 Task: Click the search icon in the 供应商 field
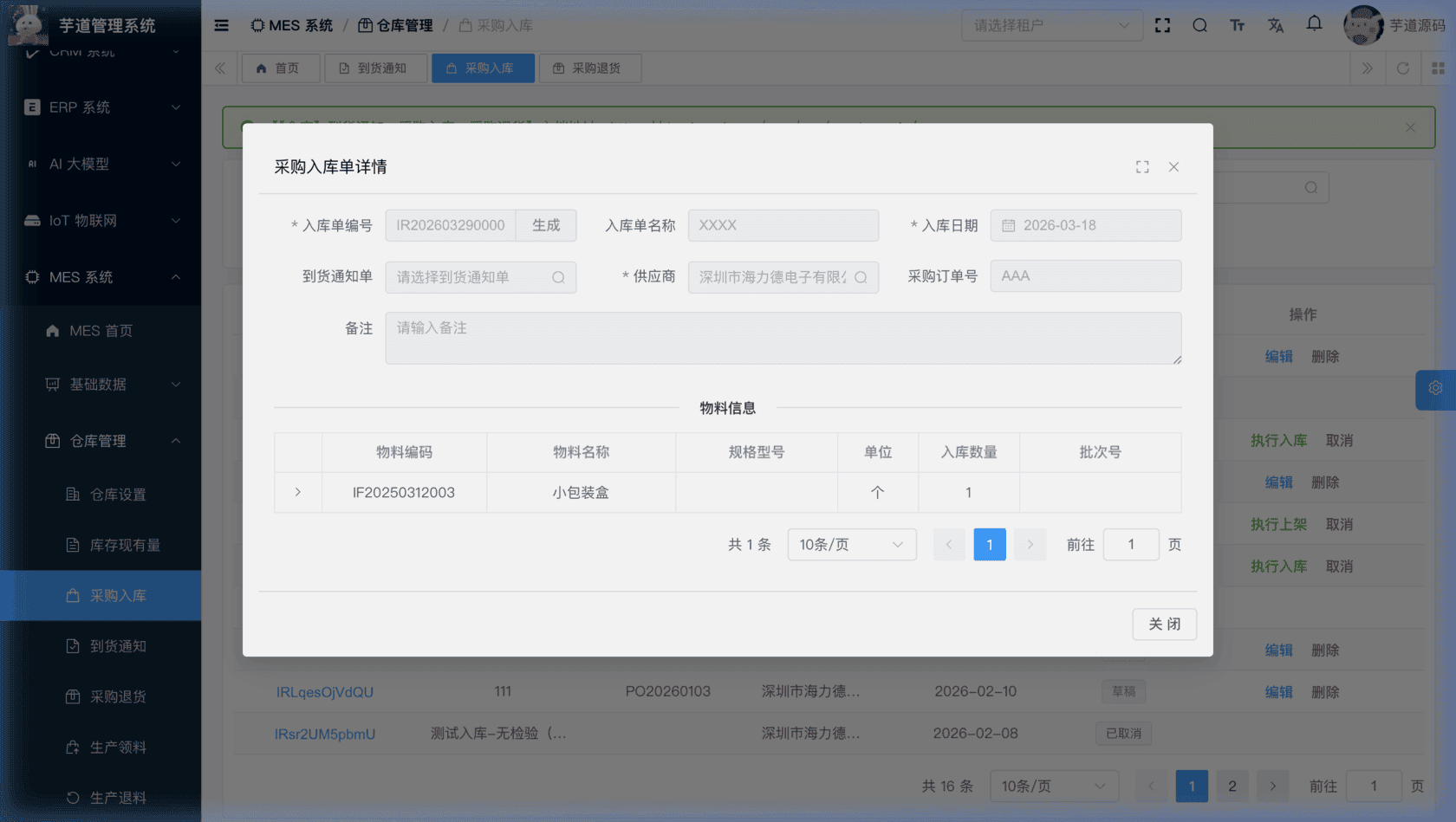click(861, 277)
